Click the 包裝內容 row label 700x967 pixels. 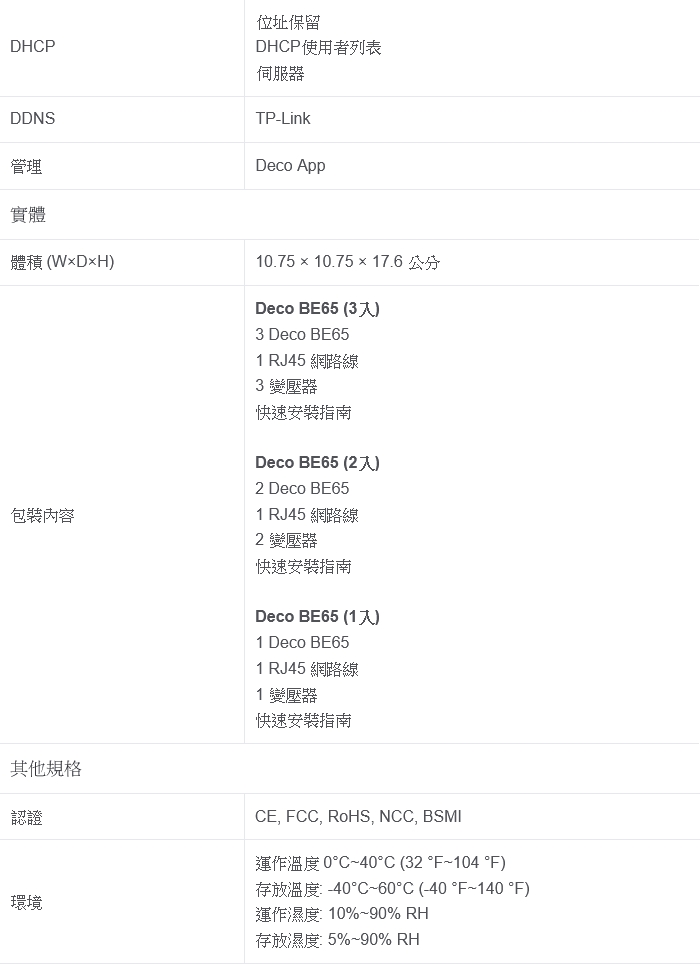(42, 516)
